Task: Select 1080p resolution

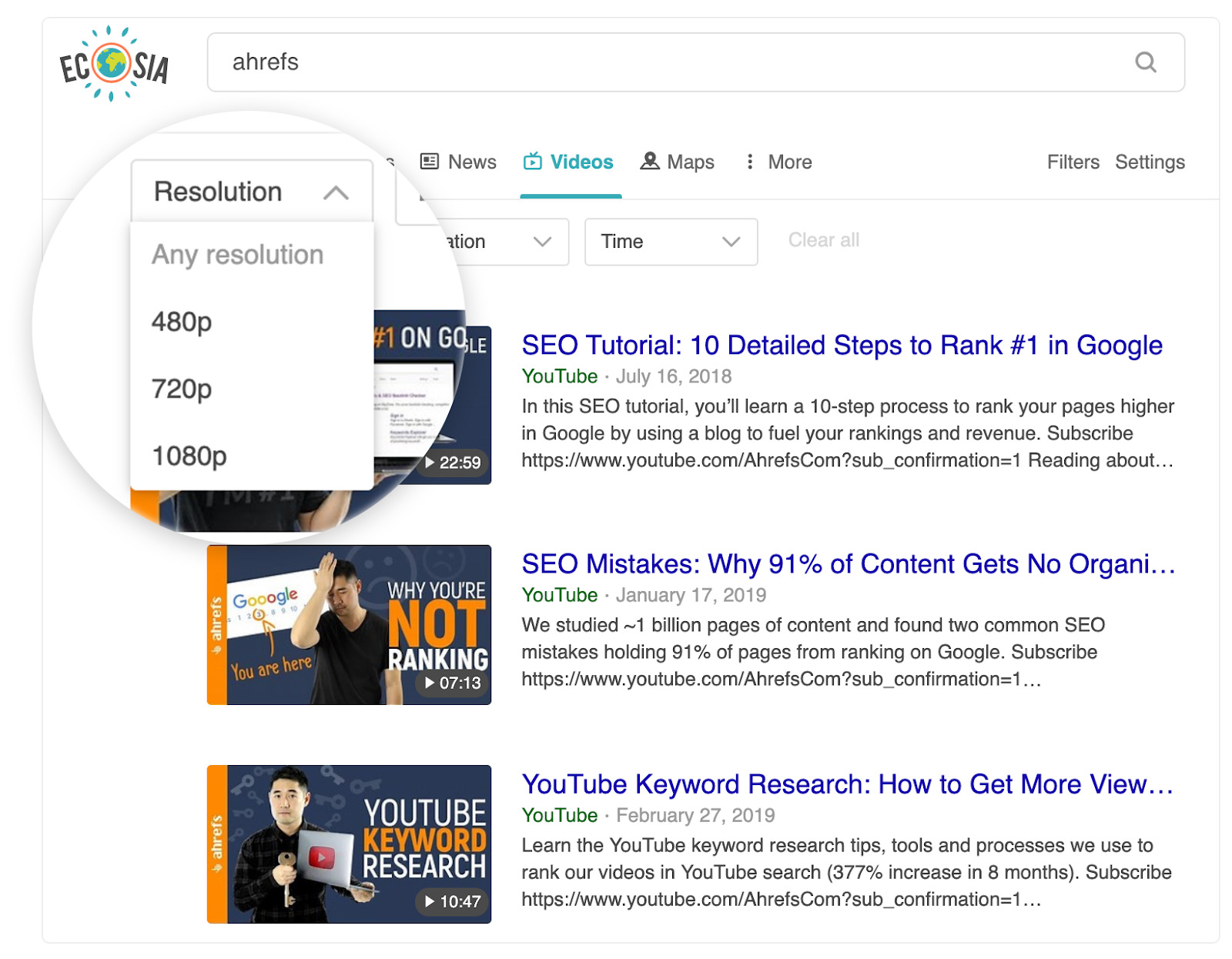Action: coord(189,456)
